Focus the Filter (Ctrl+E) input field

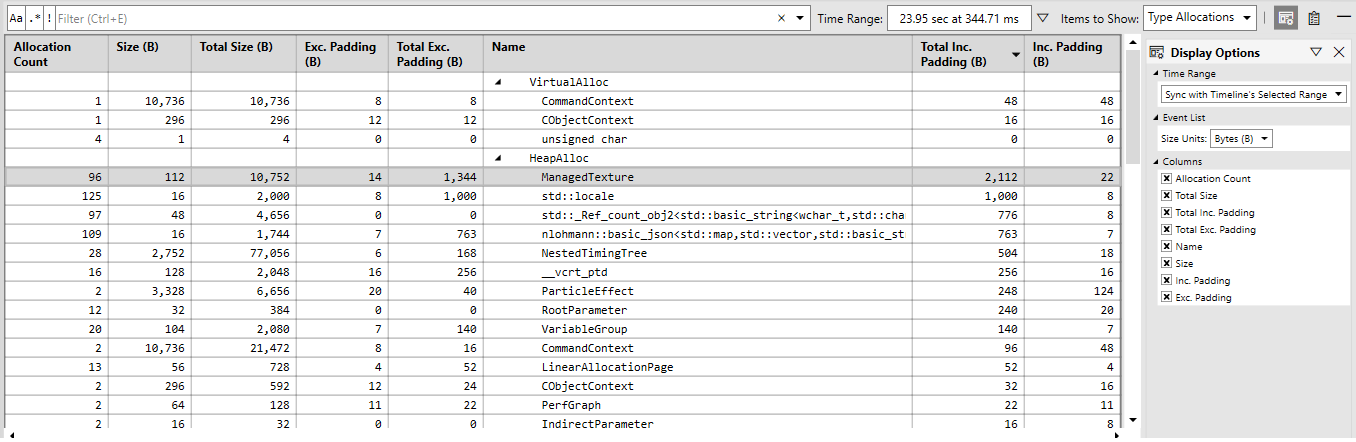(x=414, y=18)
